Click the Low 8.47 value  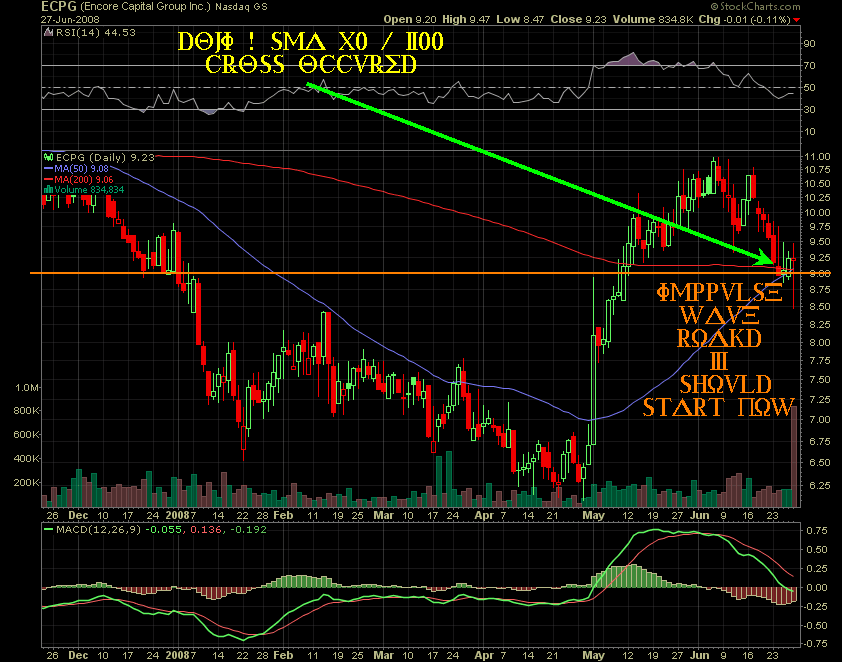(520, 19)
